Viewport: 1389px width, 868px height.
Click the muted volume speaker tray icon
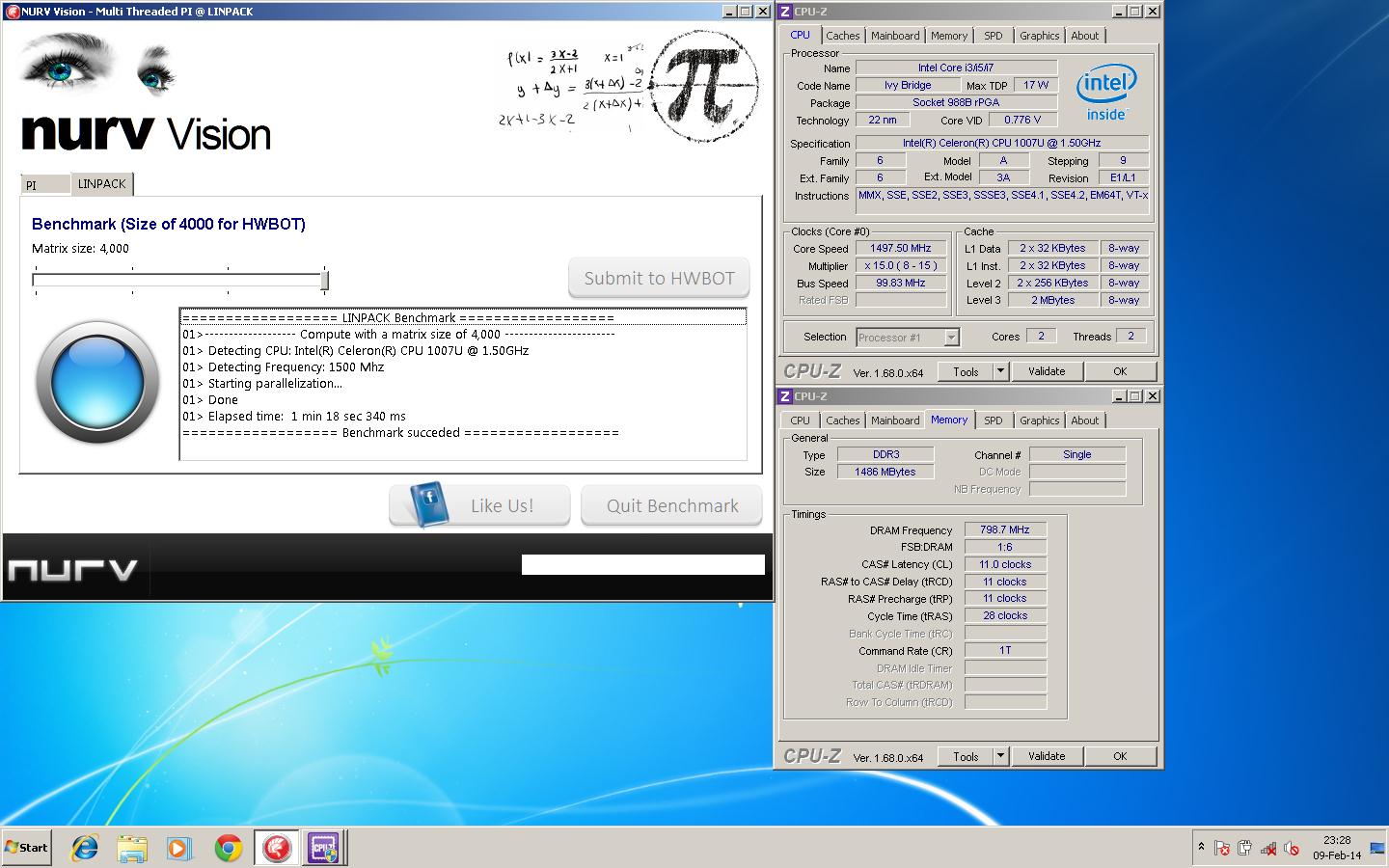(x=1292, y=849)
